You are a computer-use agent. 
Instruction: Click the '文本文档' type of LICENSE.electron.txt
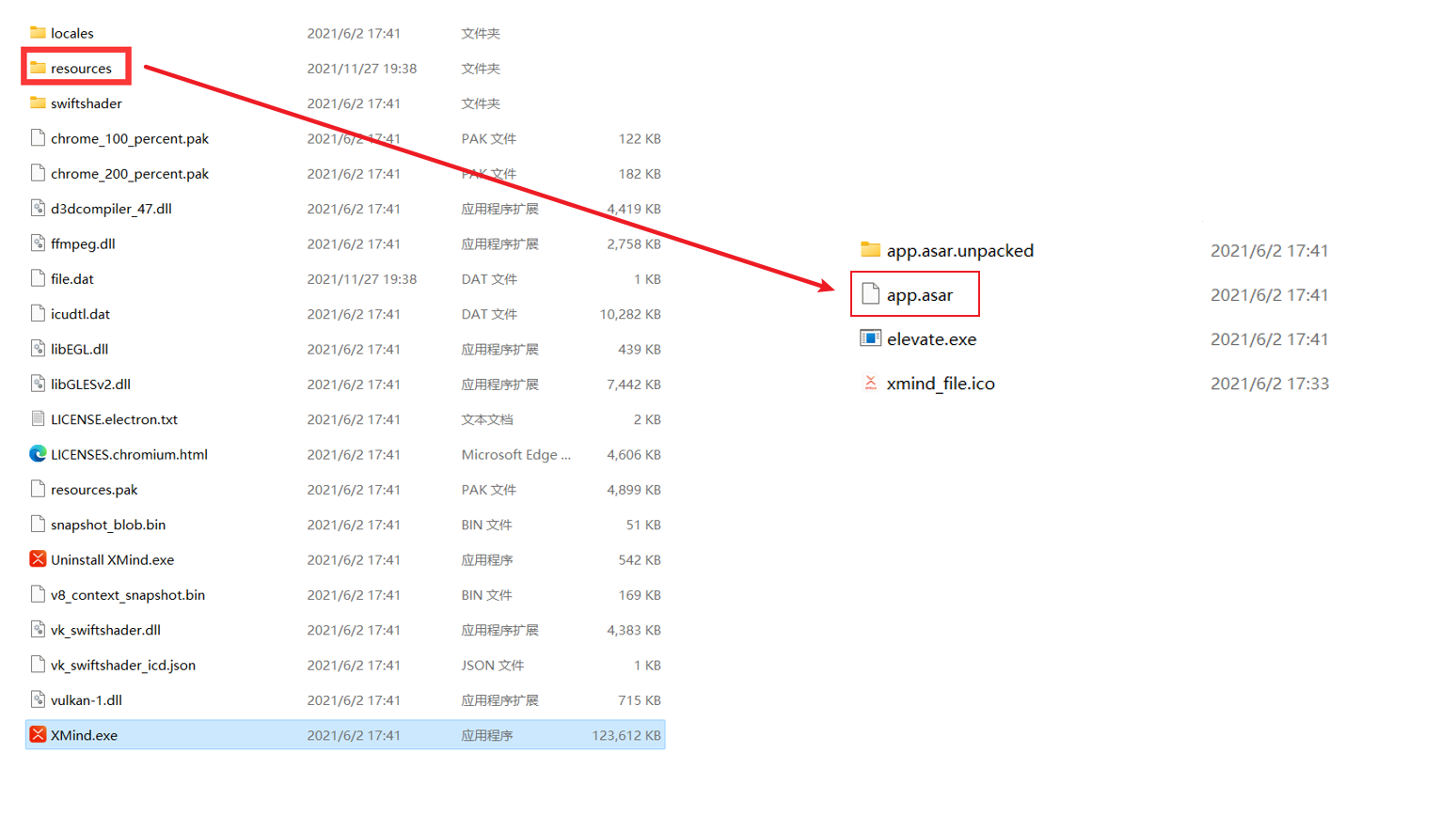tap(487, 419)
